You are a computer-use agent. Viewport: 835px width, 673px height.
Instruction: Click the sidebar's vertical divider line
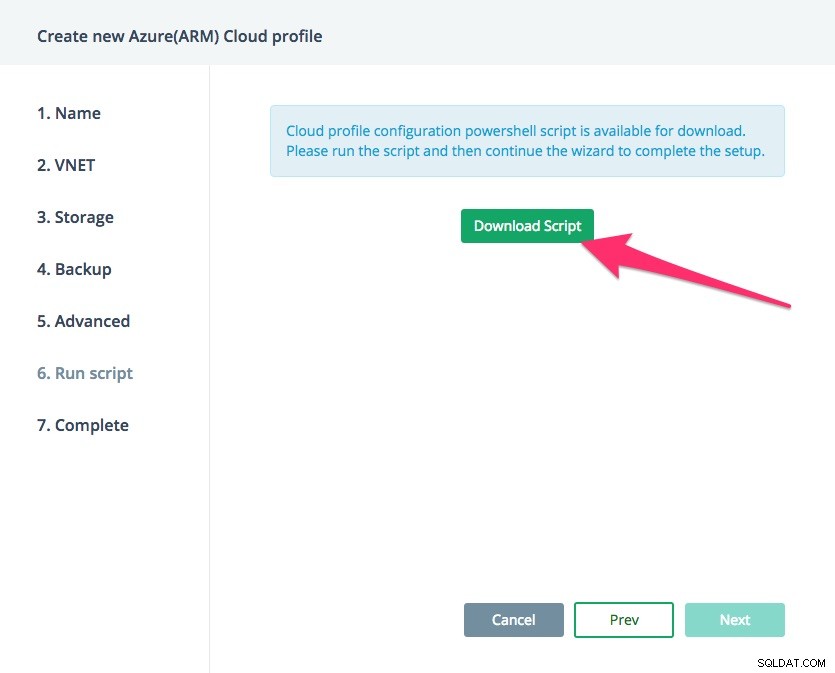[x=209, y=368]
